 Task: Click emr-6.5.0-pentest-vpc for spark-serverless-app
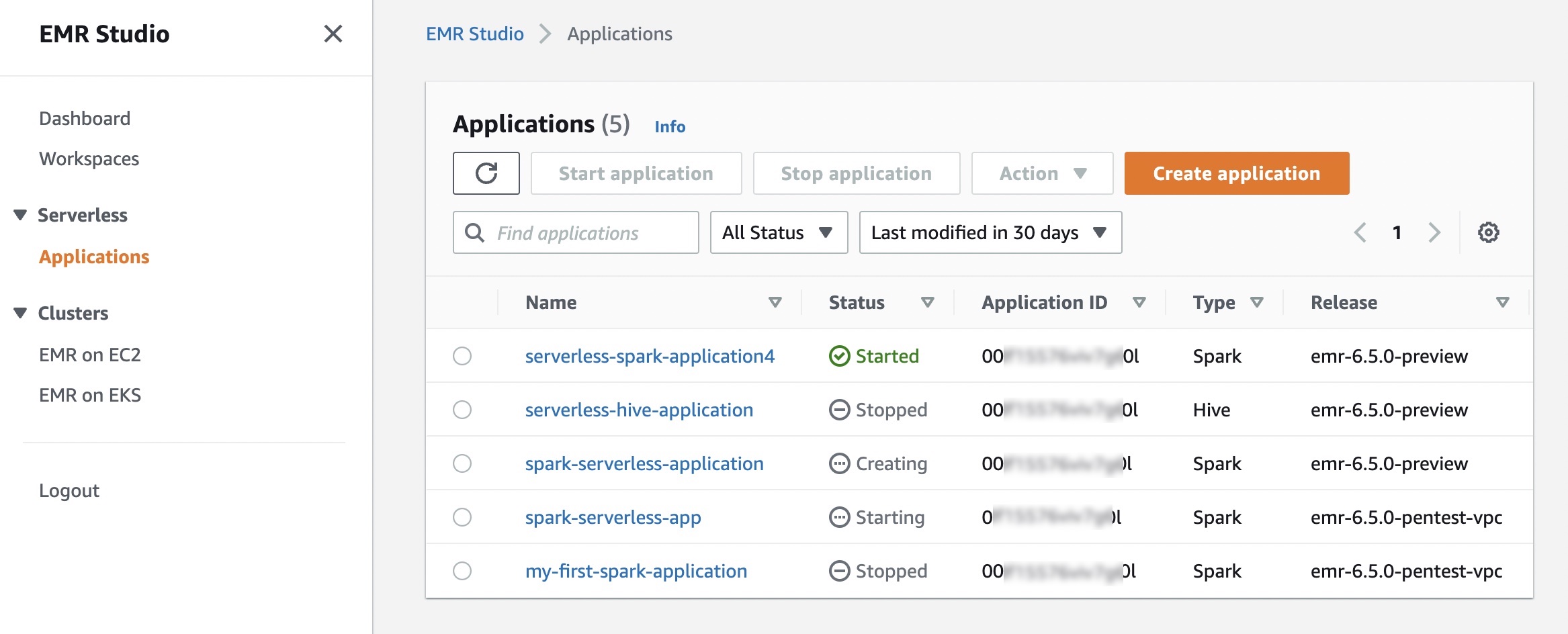click(x=1406, y=517)
